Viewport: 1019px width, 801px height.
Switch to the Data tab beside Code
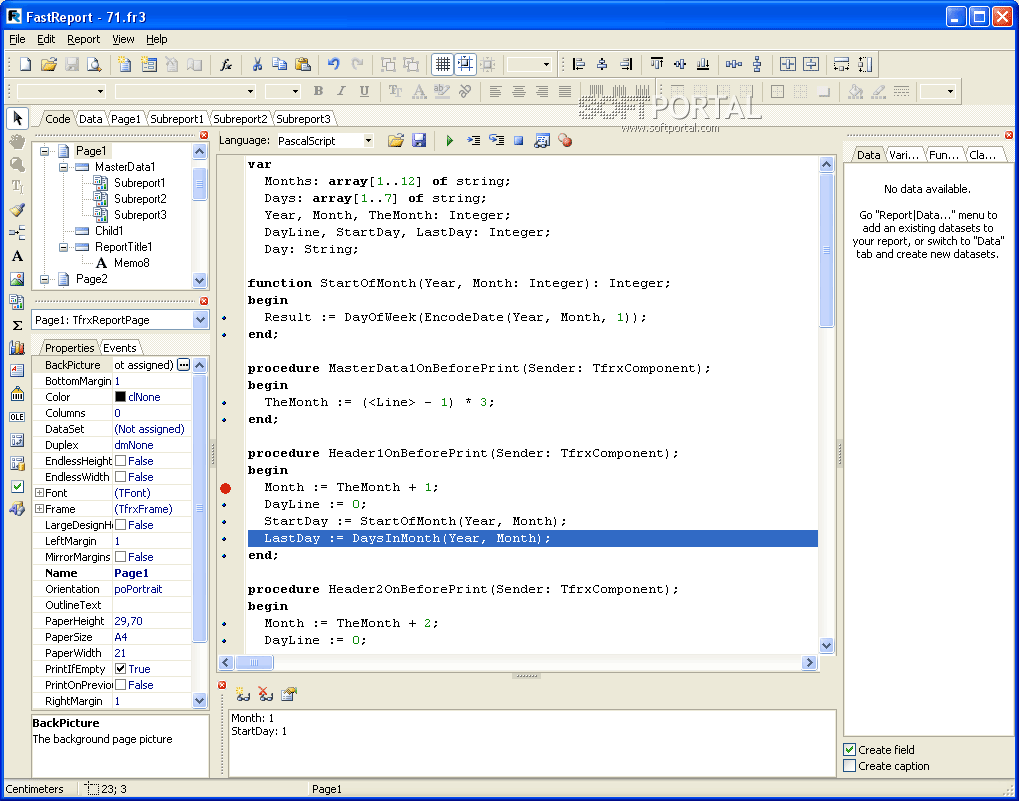tap(90, 119)
